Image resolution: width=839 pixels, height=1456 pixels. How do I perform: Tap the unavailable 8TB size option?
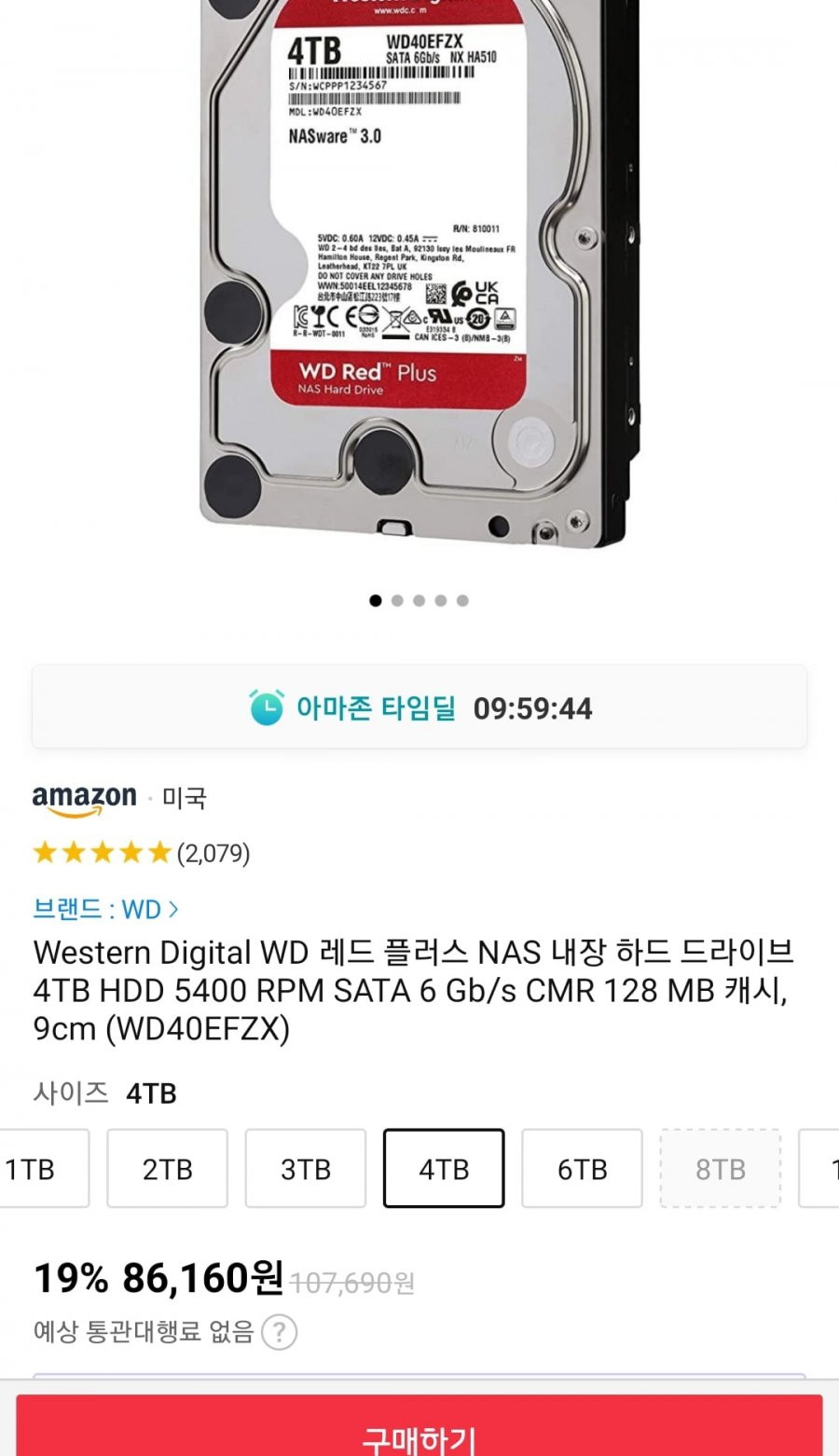721,1168
